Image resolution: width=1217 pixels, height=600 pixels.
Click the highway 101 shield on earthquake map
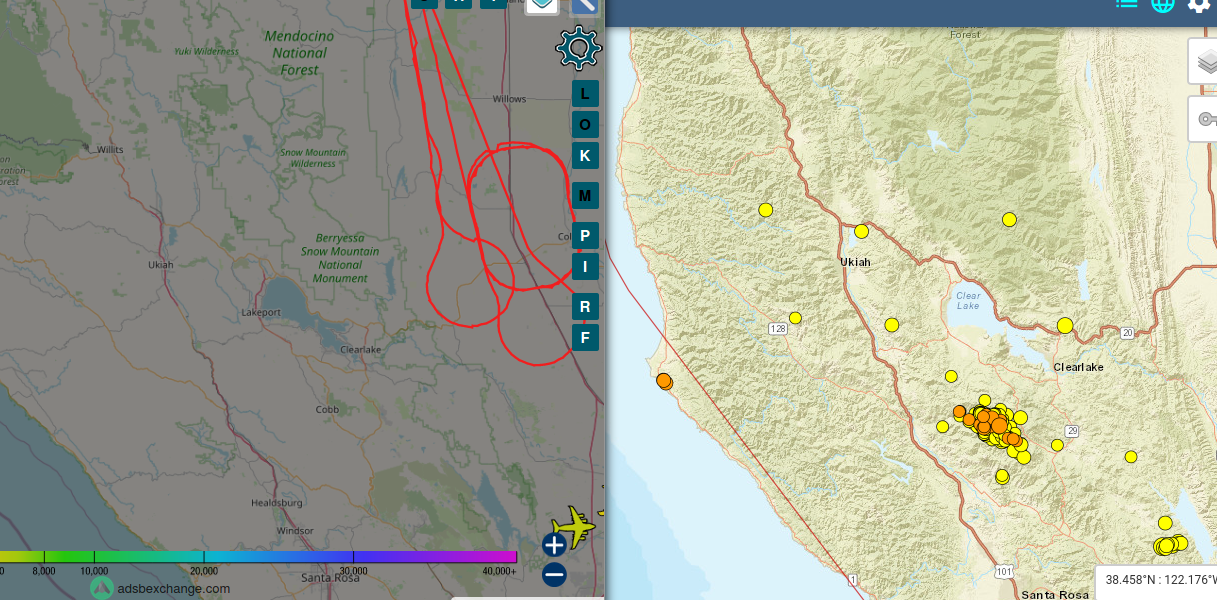tap(1005, 571)
